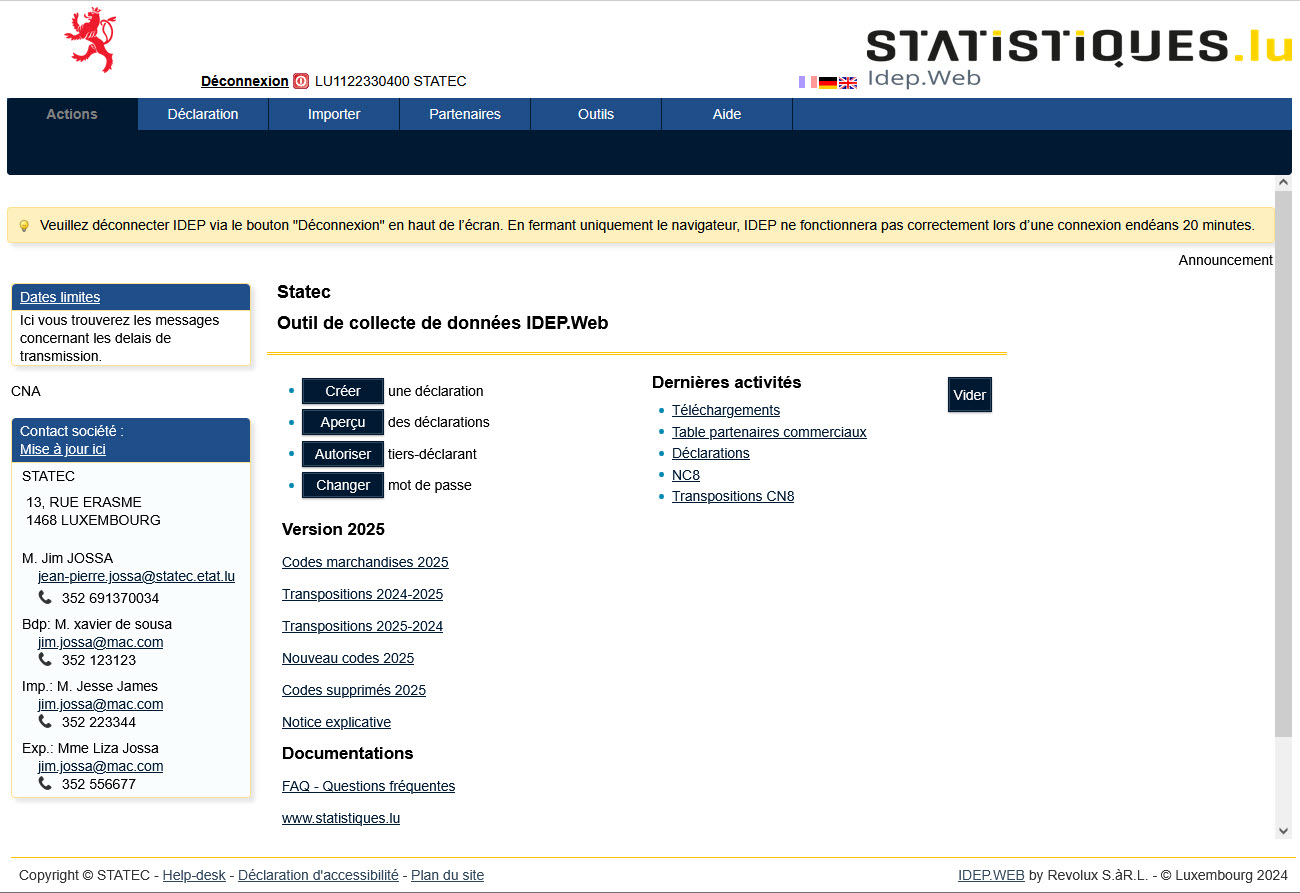
Task: Click the vertical scrollbar thumb
Action: [1284, 465]
